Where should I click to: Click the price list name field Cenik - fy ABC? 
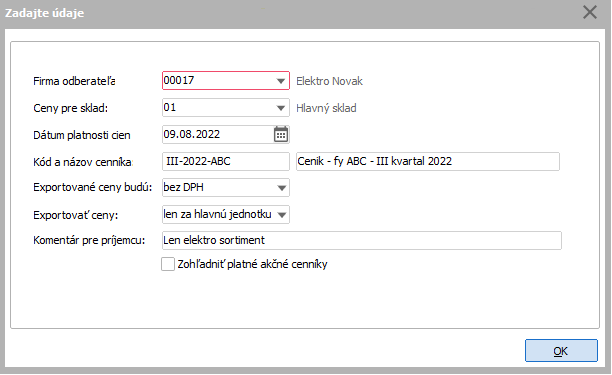click(x=428, y=161)
